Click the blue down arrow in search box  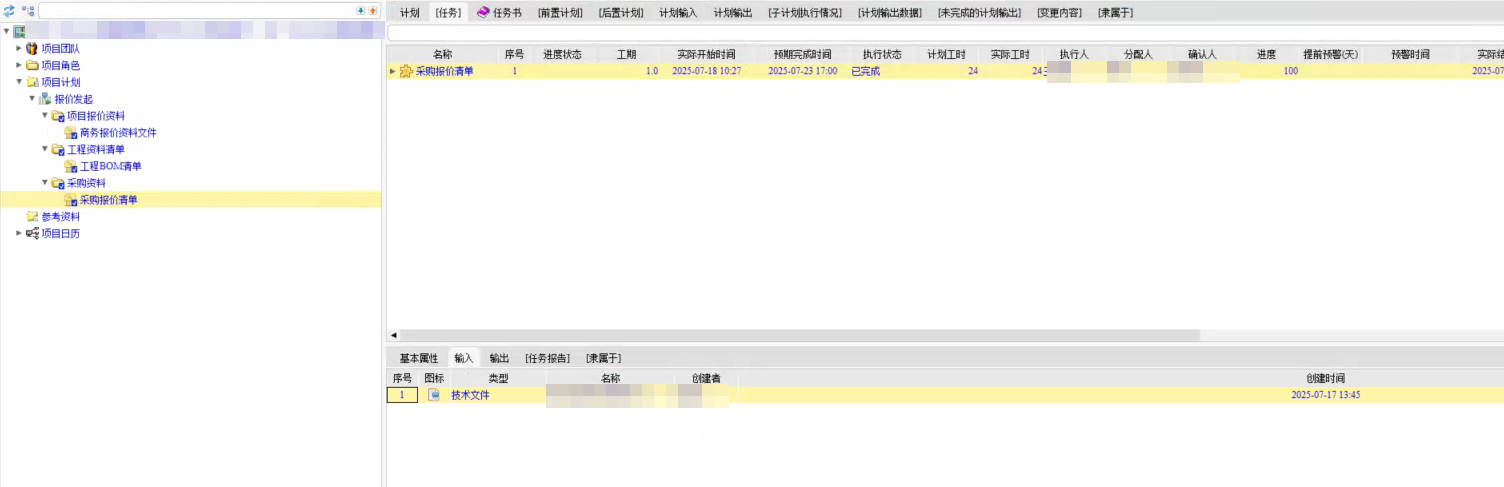point(361,10)
